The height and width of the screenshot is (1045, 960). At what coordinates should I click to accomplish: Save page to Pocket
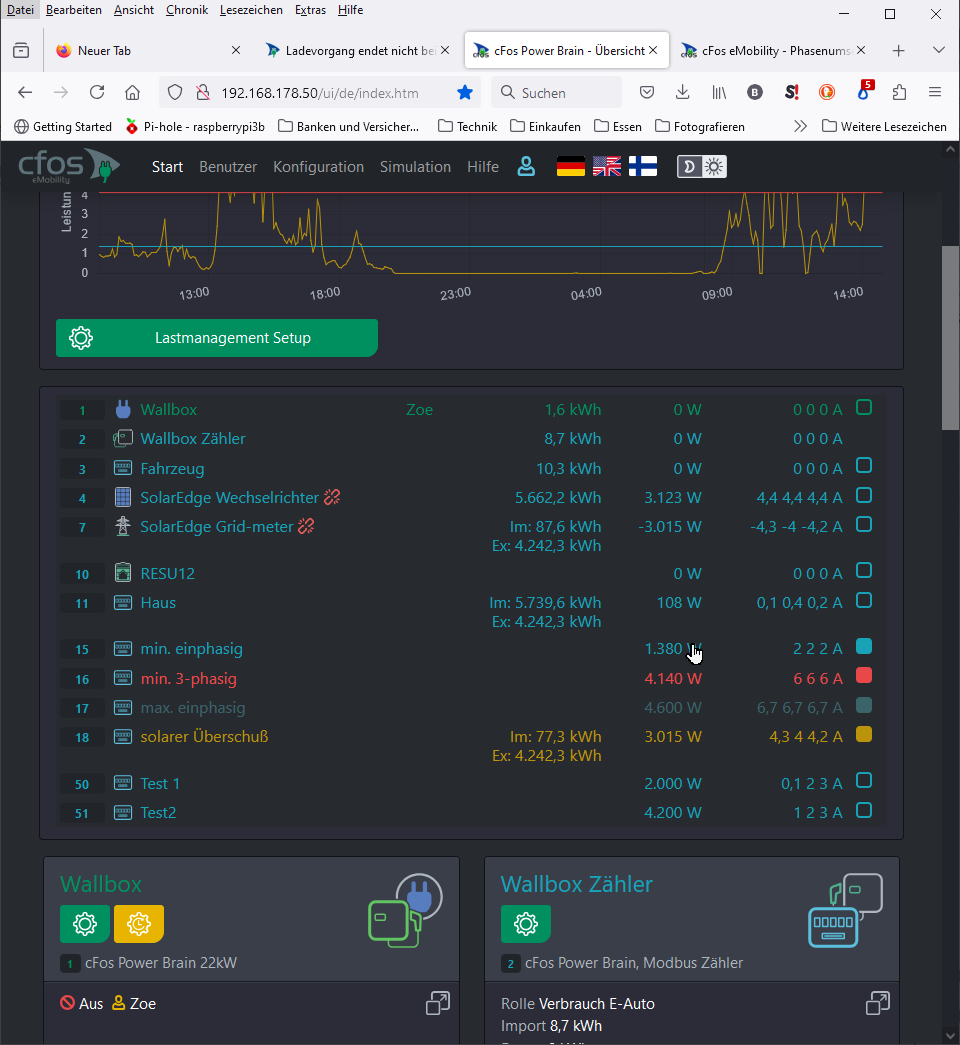[x=647, y=92]
